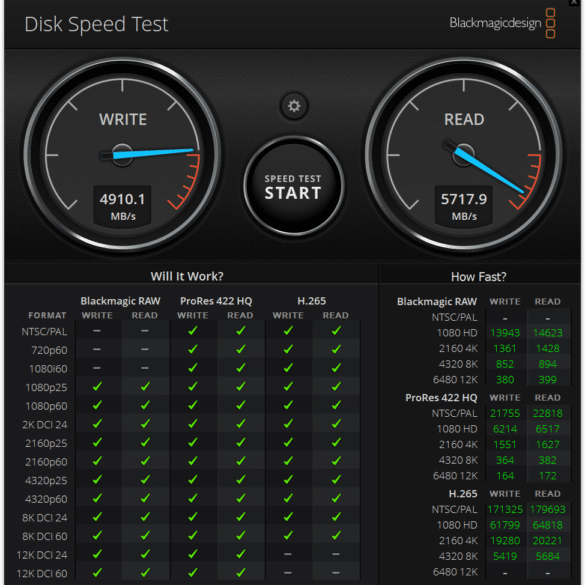
Task: Click the NTSC/PAL ProRes 422 HQ write checkmark
Action: click(193, 331)
